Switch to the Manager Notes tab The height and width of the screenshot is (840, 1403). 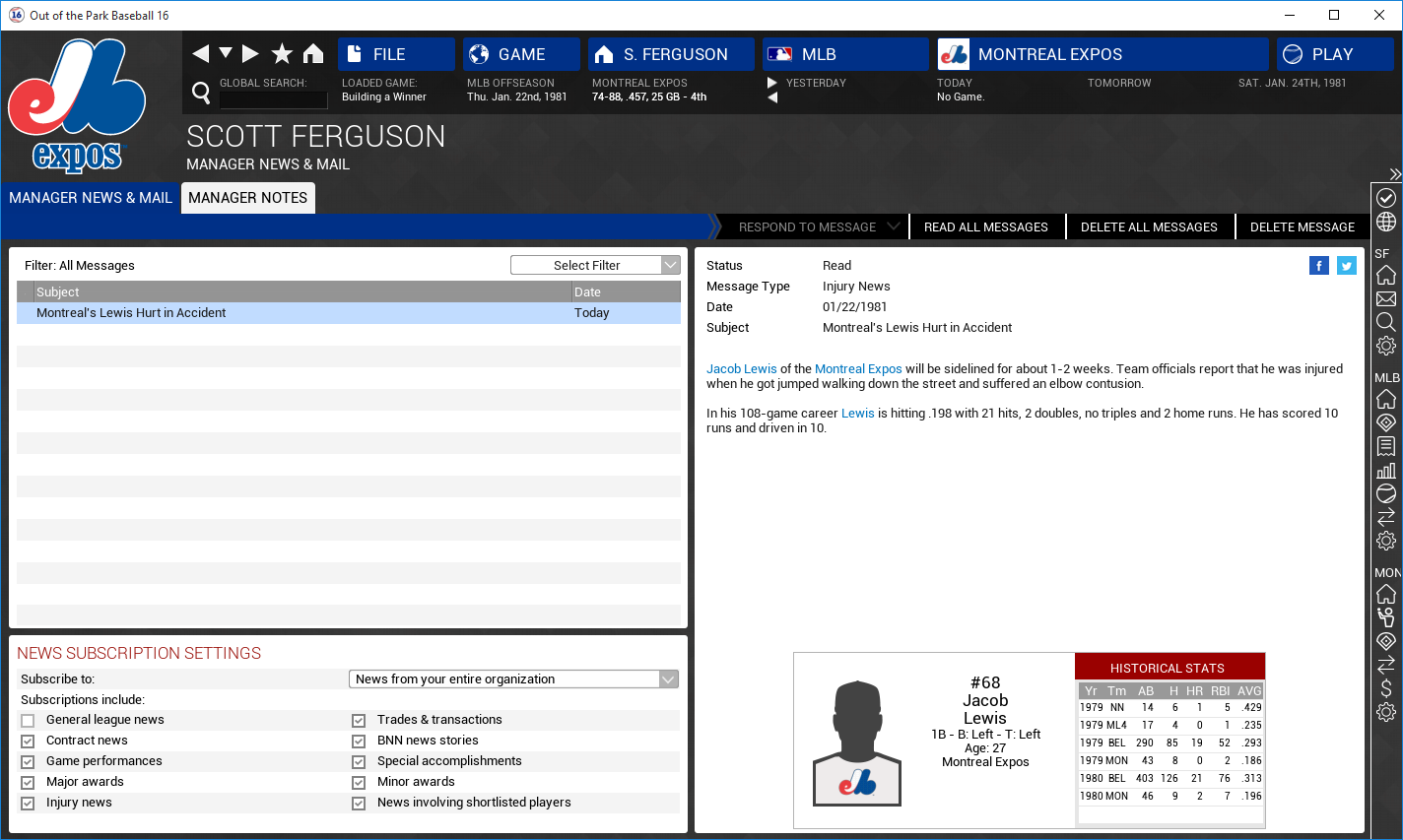pyautogui.click(x=247, y=198)
